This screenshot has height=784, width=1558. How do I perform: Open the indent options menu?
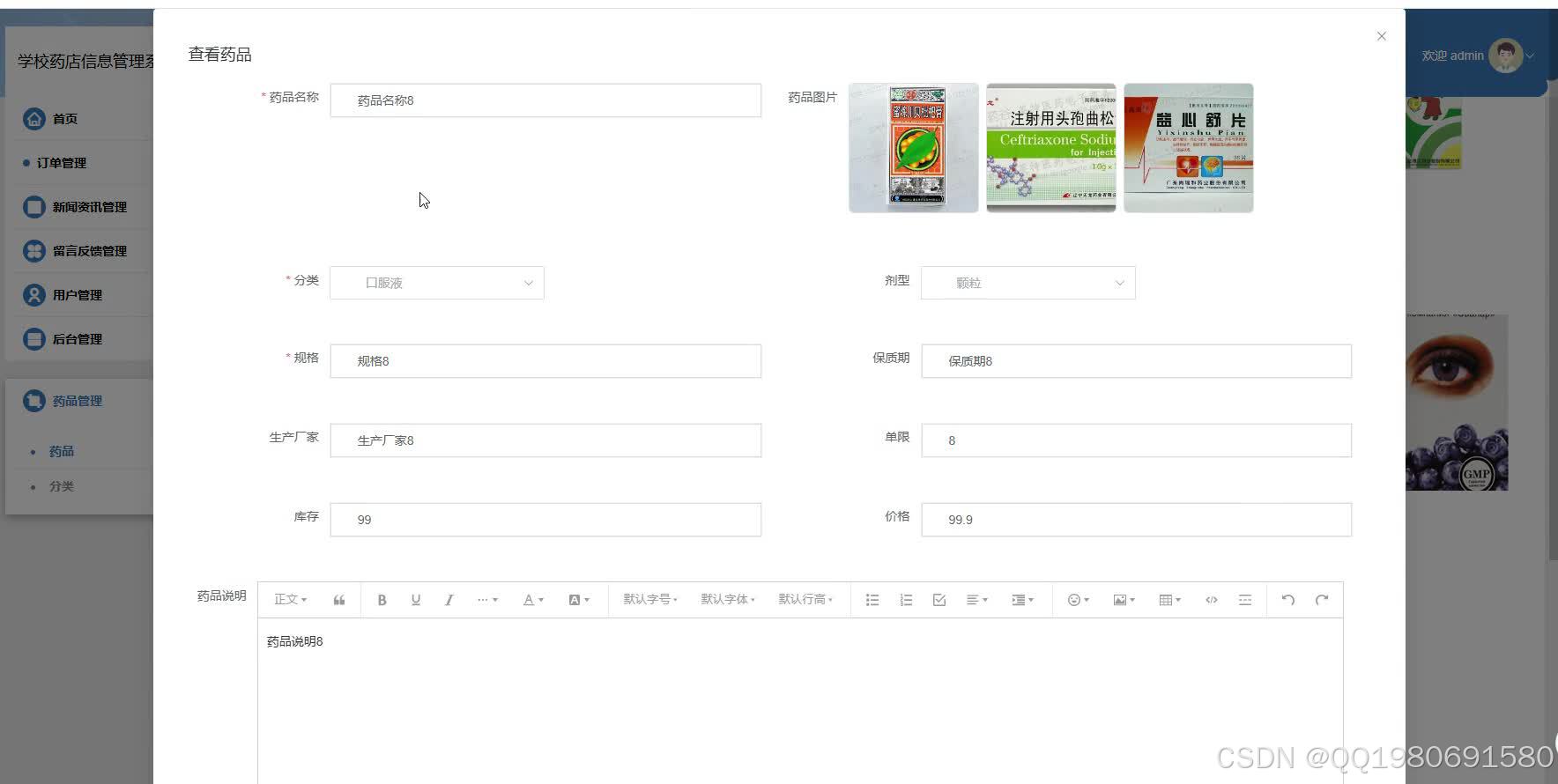tap(1023, 600)
